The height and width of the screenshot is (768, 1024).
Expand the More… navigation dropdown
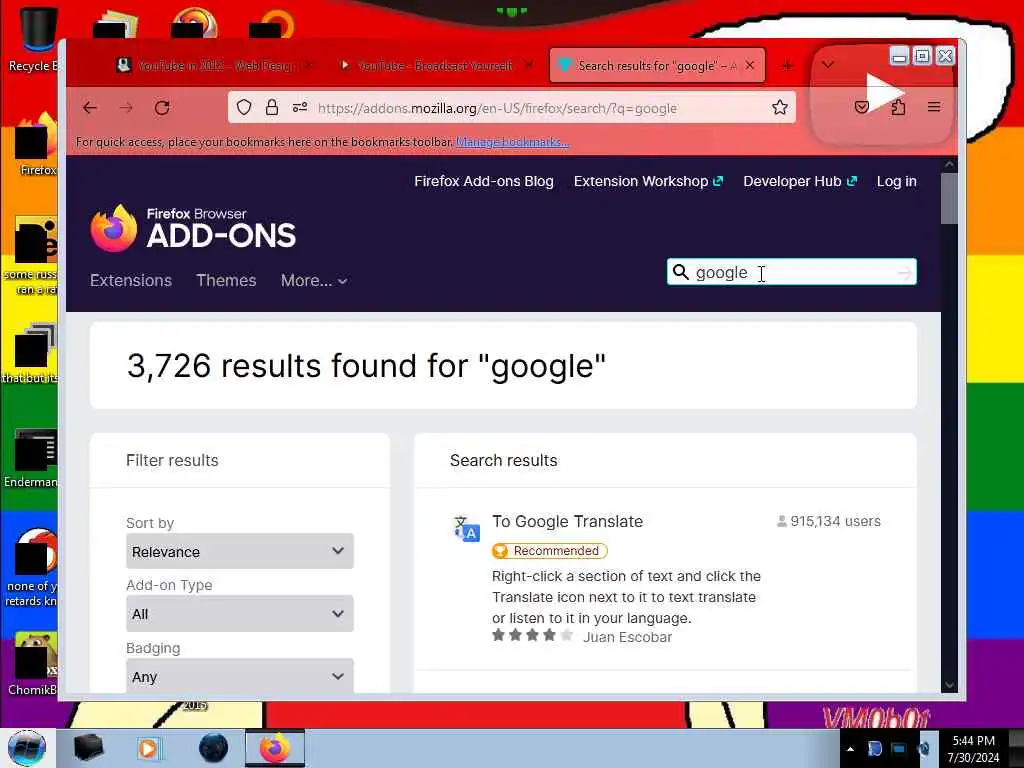point(313,280)
